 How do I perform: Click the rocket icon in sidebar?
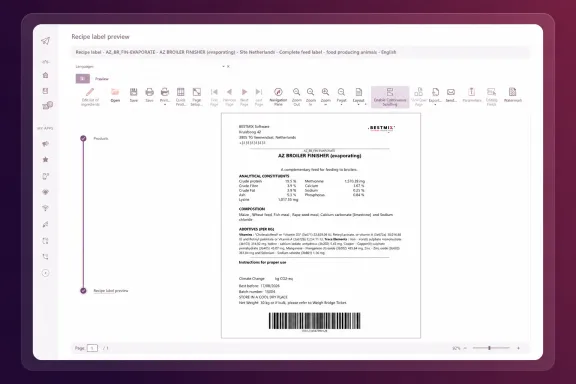46,224
